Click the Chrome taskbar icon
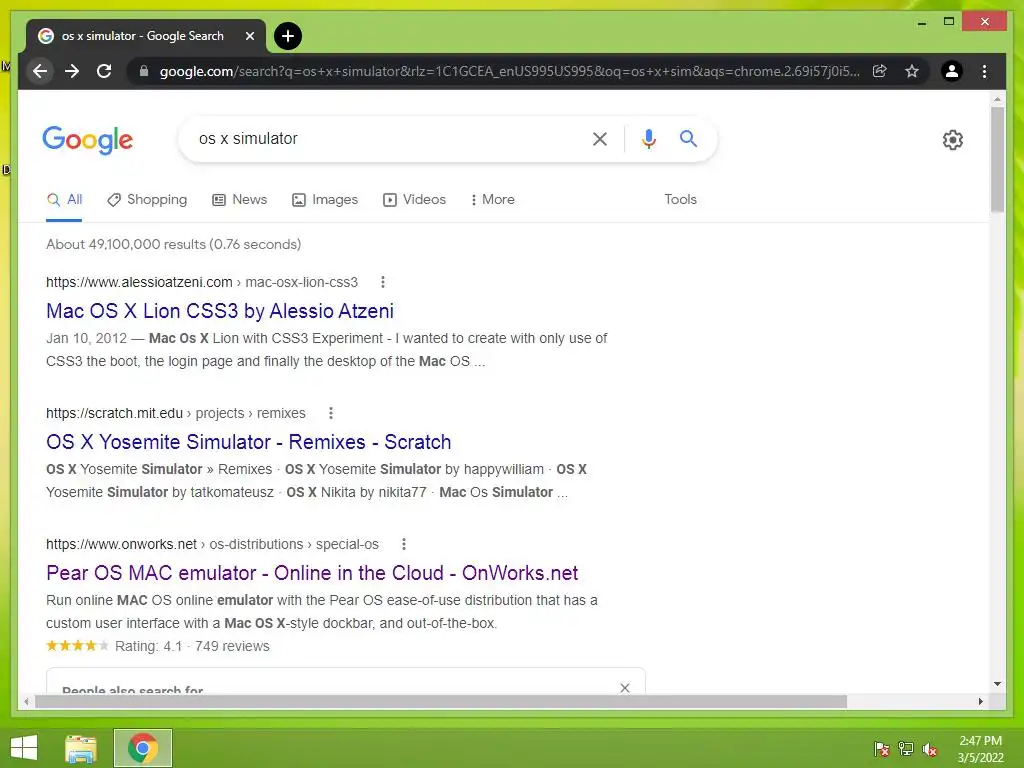The height and width of the screenshot is (768, 1024). coord(143,748)
